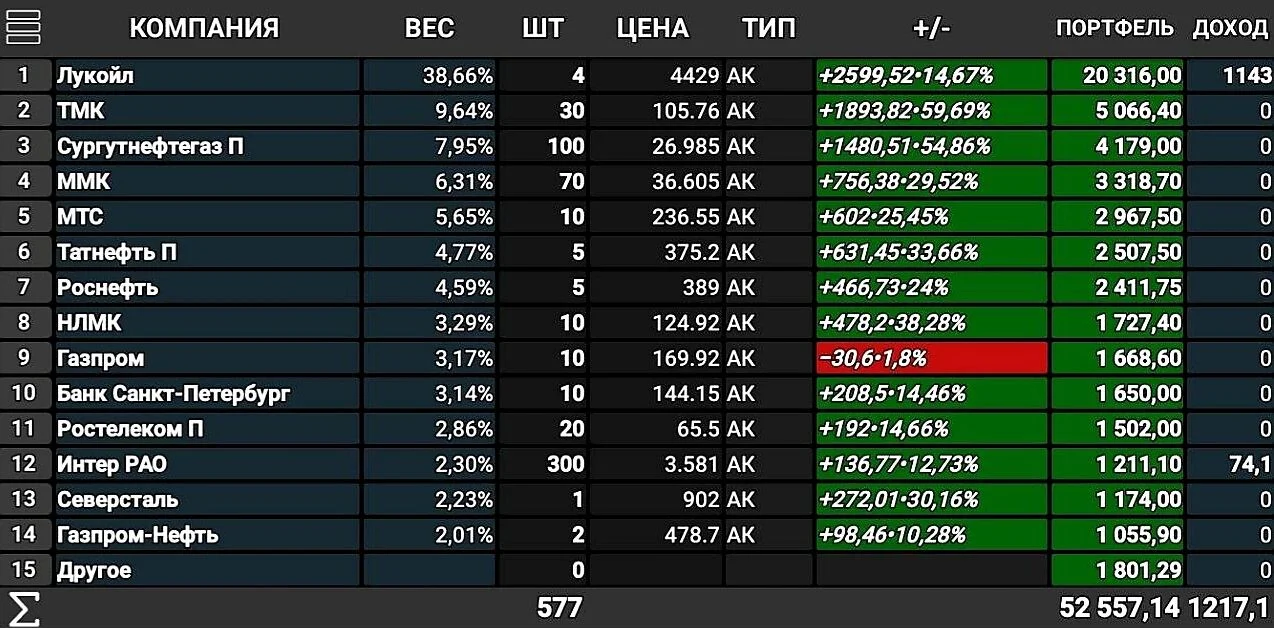
Task: Sort by КОМПАНИЯ column header
Action: [204, 28]
